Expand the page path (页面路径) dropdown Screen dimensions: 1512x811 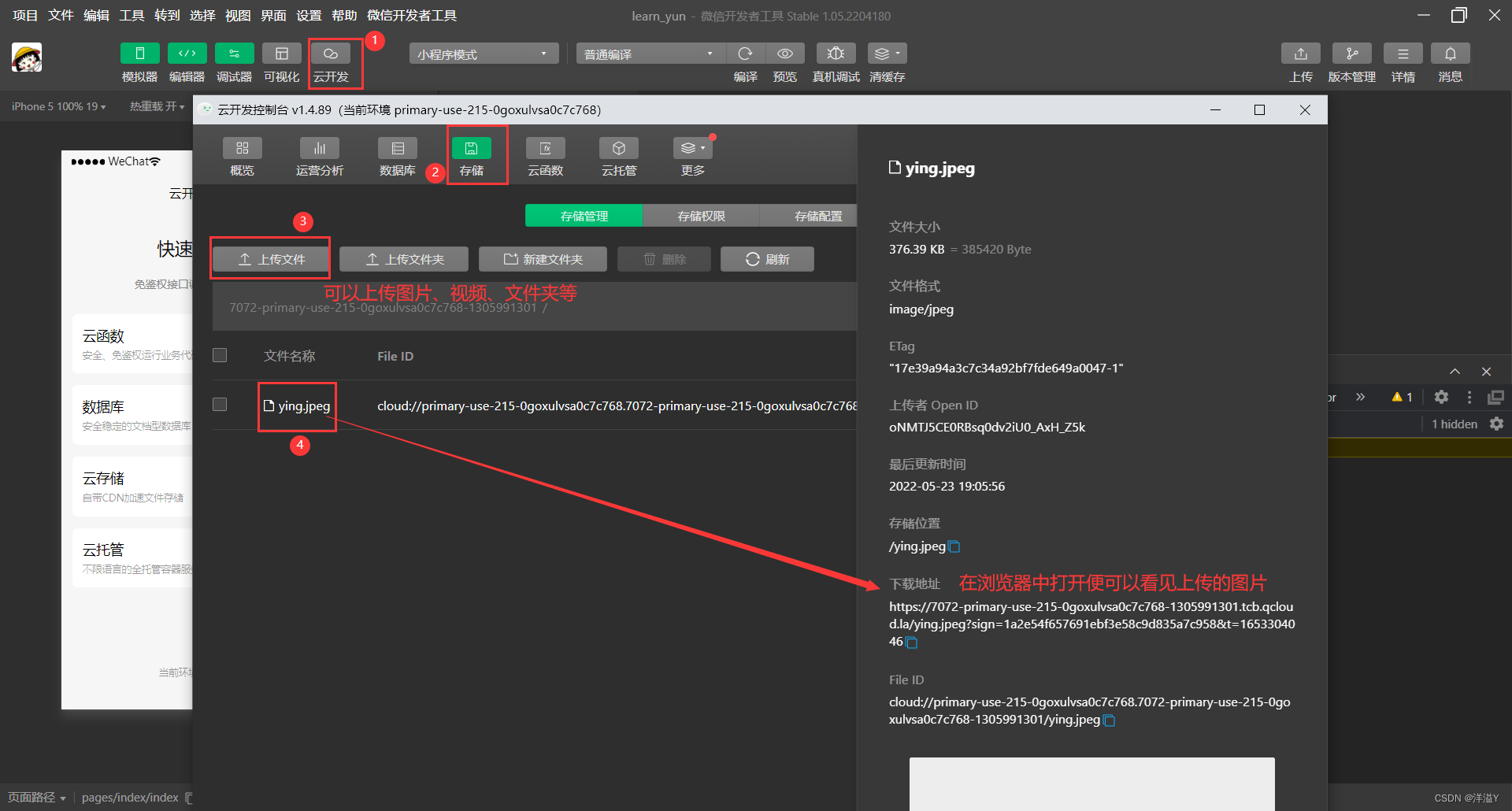[36, 798]
